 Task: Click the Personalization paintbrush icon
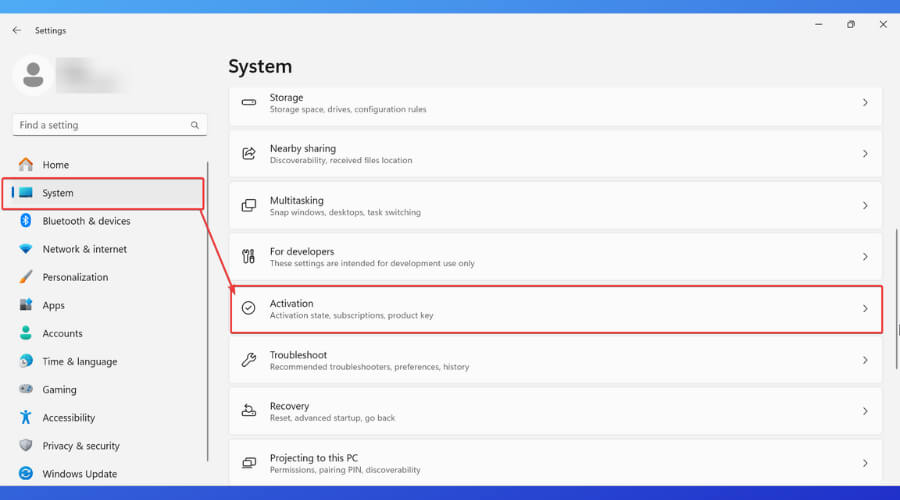coord(26,277)
